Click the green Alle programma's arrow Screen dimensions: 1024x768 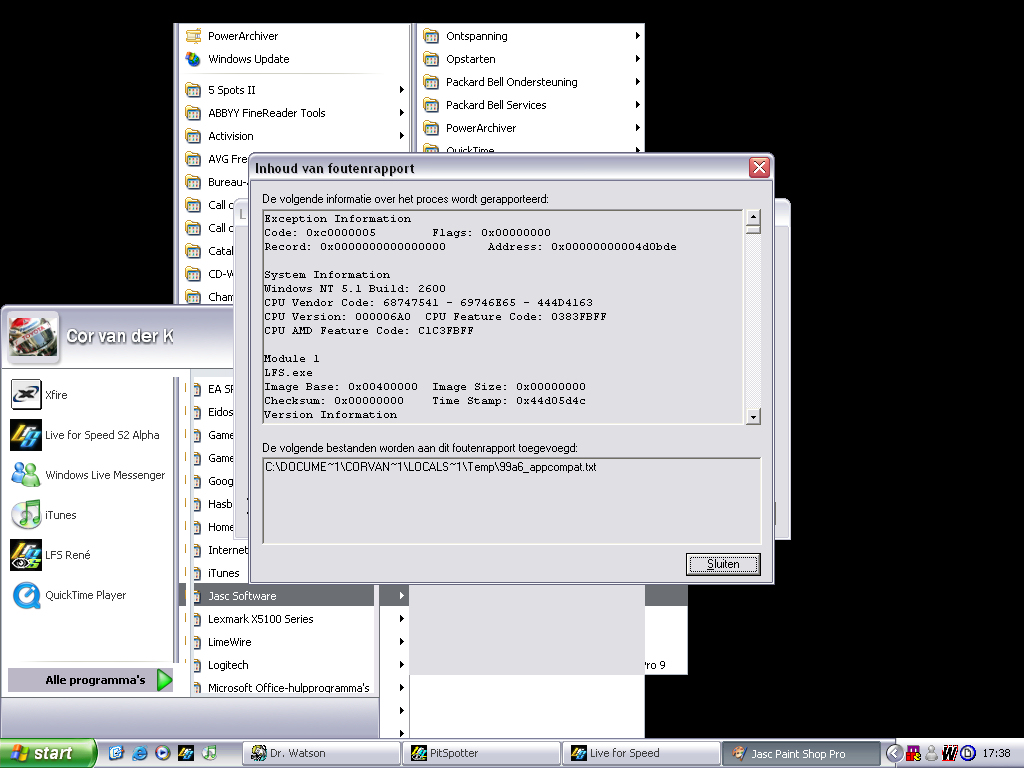(x=165, y=680)
